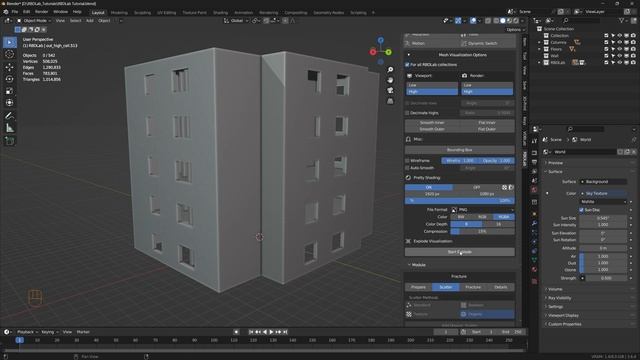
Task: Select the Annotate tool
Action: click(x=10, y=116)
